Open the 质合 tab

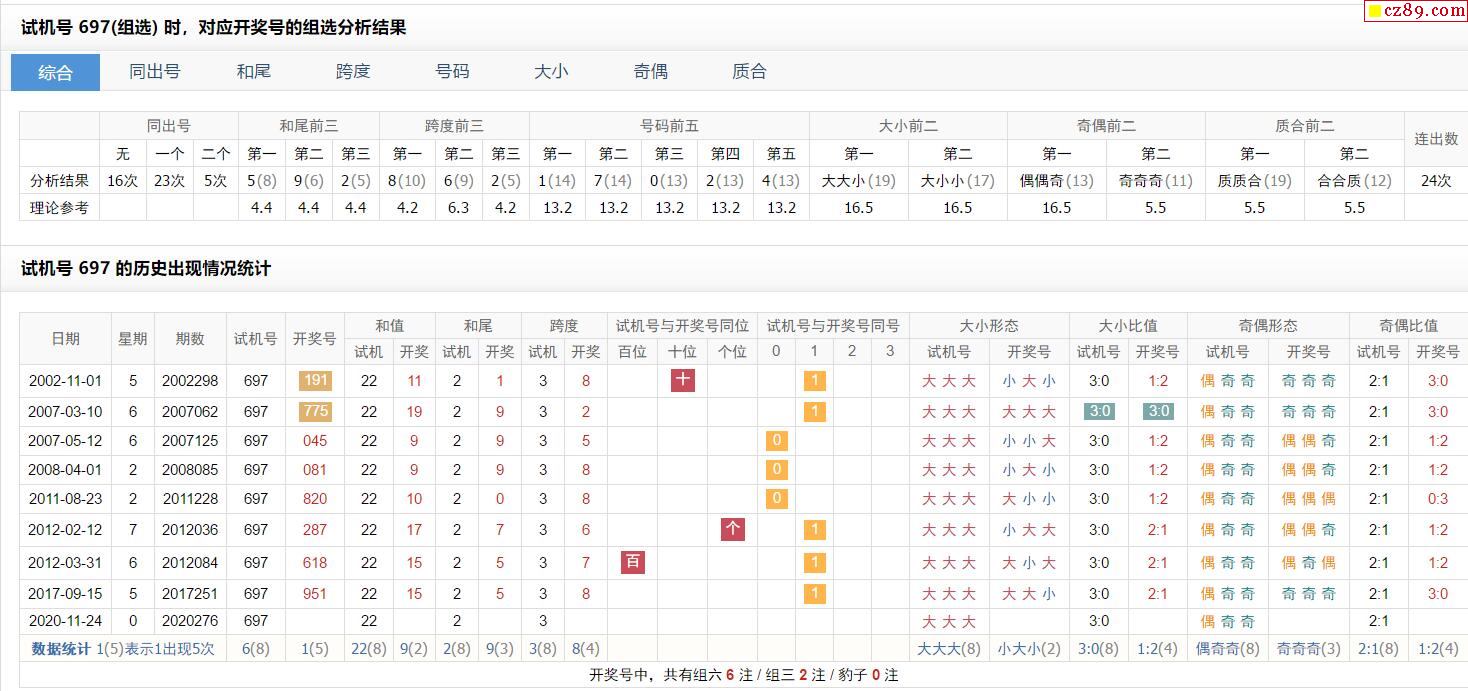pos(749,72)
